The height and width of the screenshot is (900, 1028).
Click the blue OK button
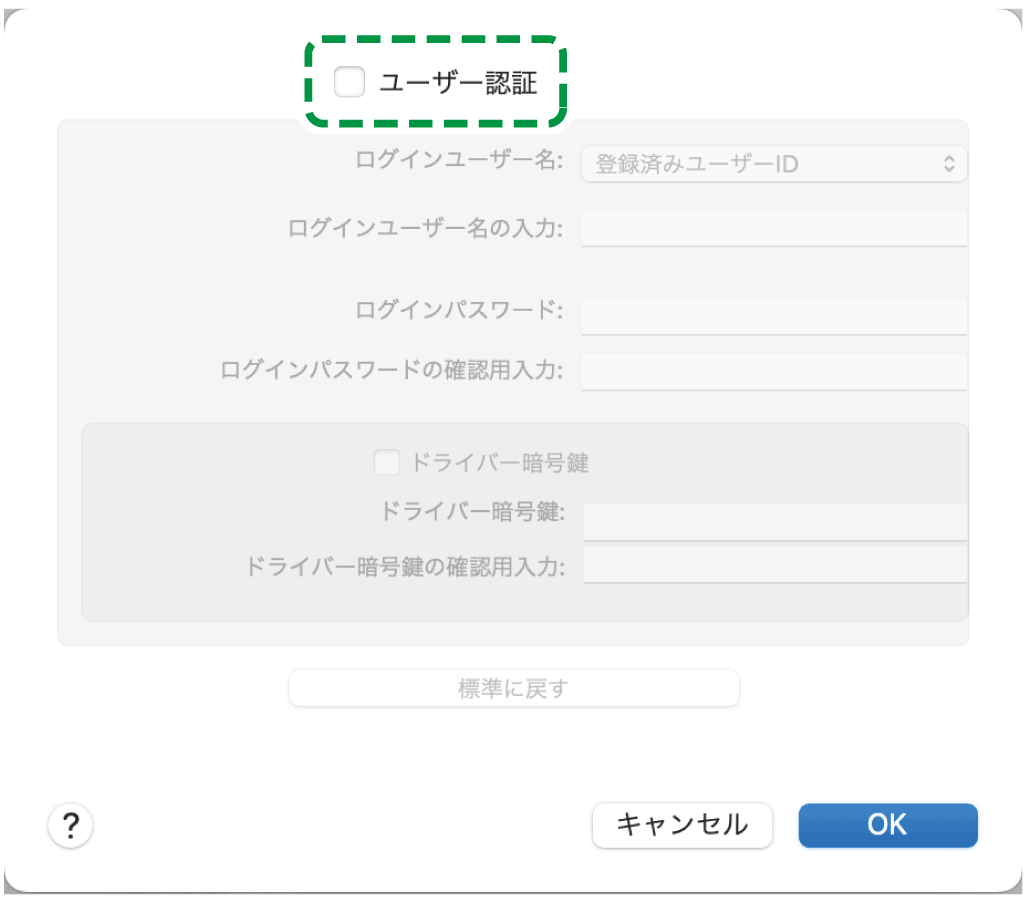[887, 825]
